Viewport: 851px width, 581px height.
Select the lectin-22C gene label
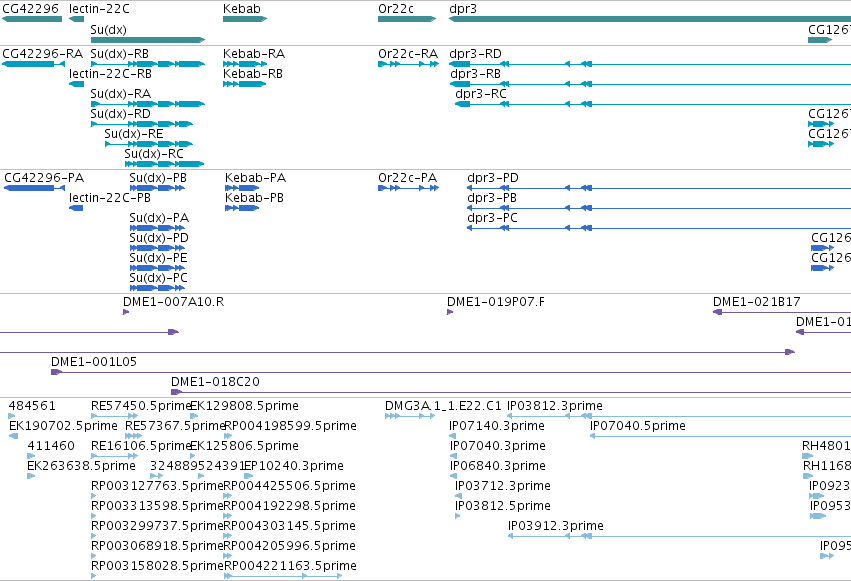99,9
